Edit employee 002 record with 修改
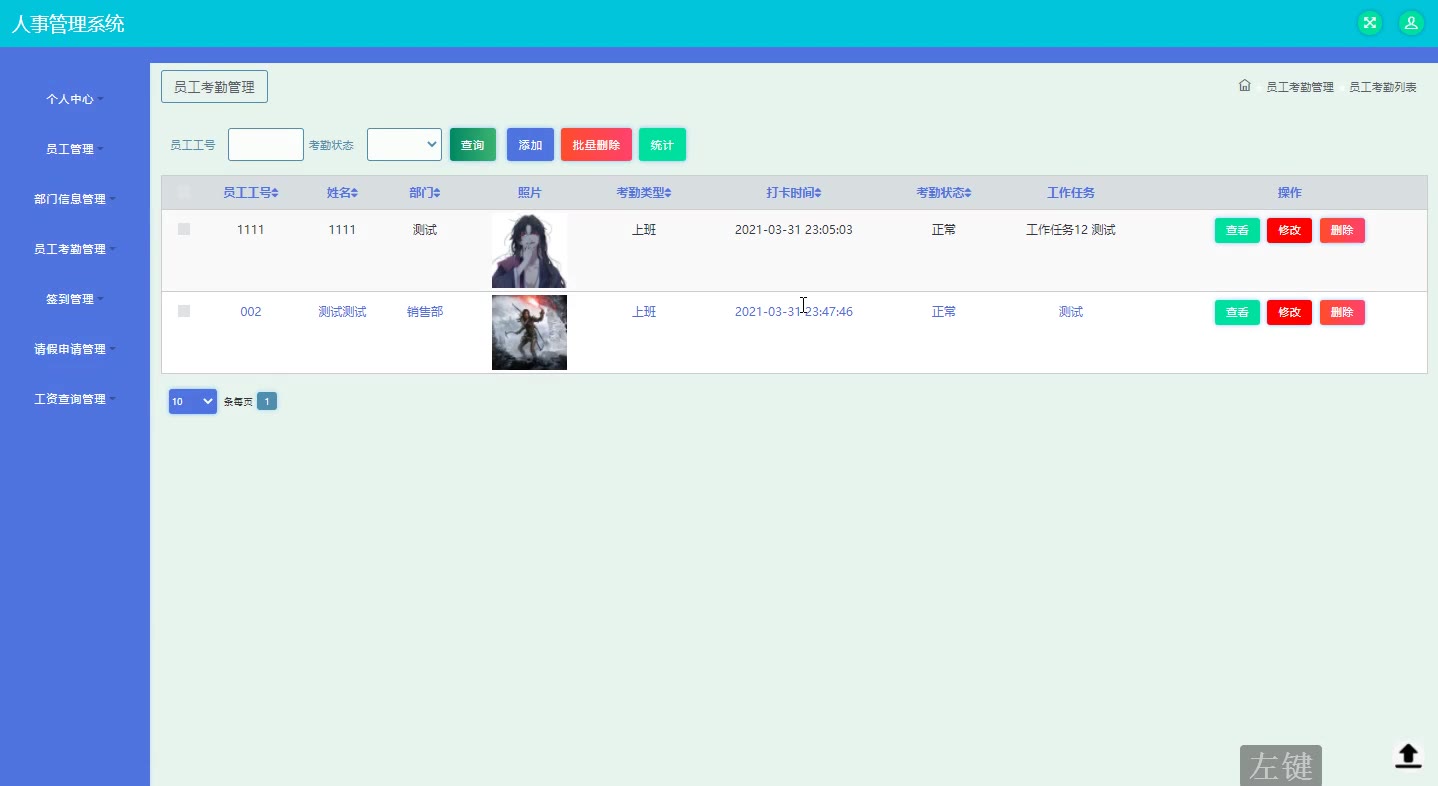 point(1289,312)
